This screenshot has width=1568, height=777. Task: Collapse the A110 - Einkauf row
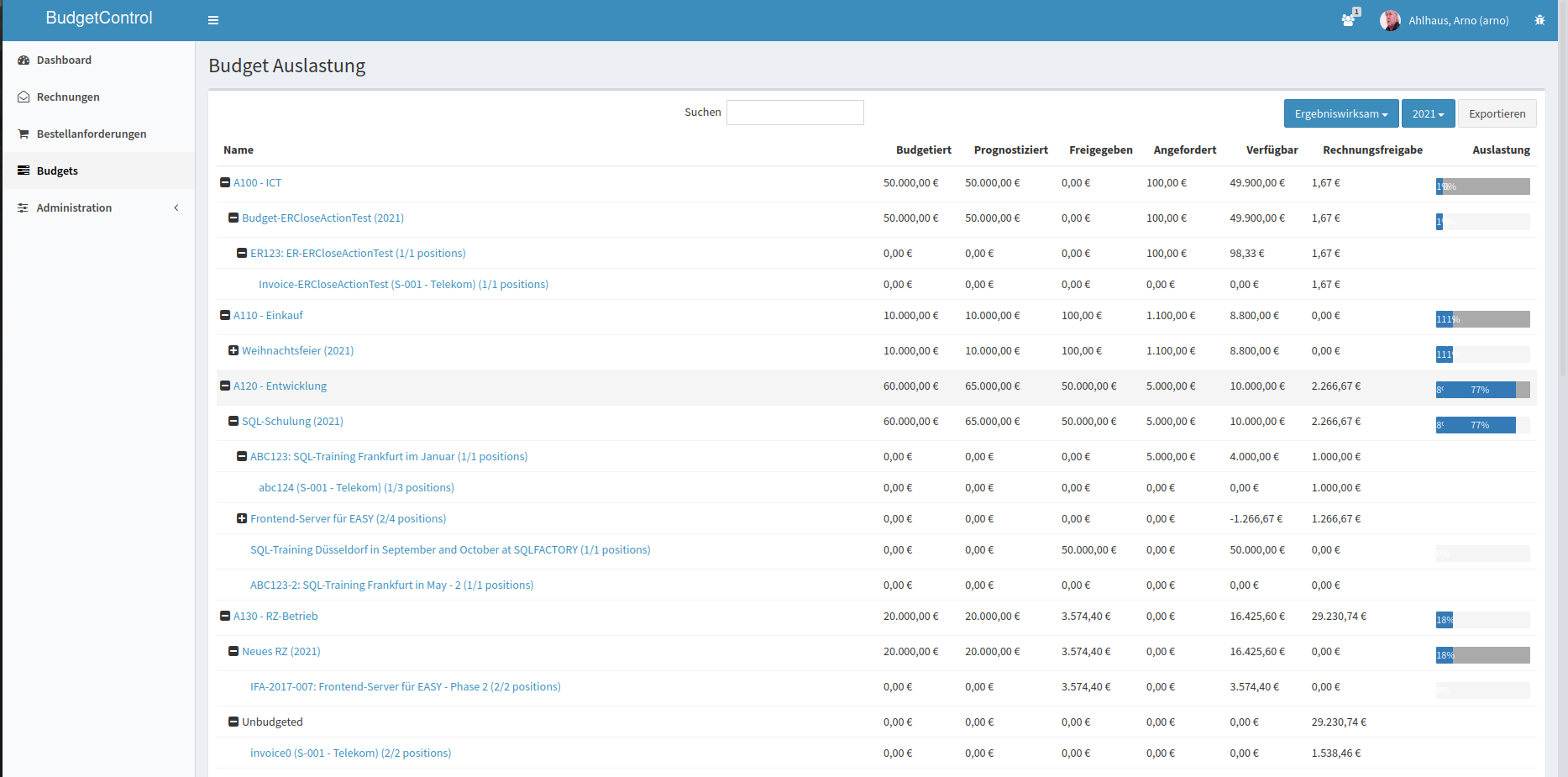point(225,315)
